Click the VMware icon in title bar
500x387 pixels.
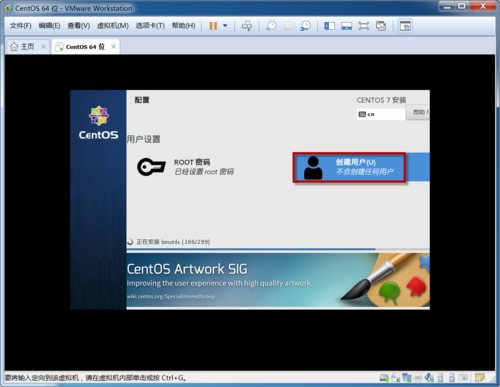coord(8,8)
